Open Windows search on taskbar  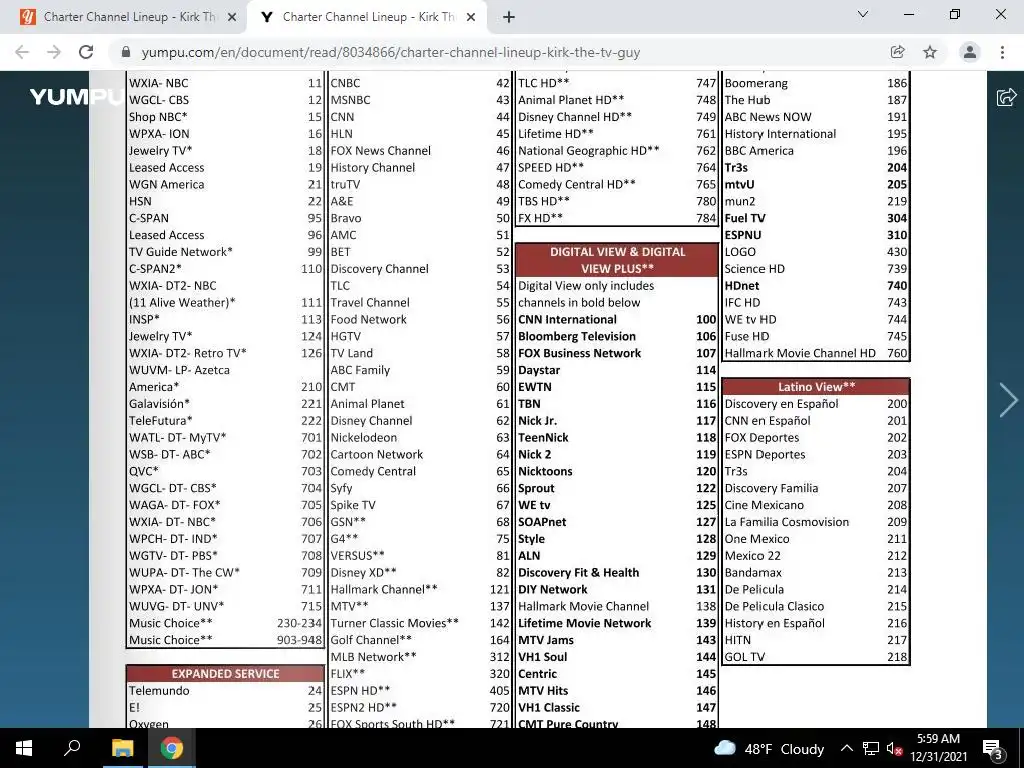71,748
